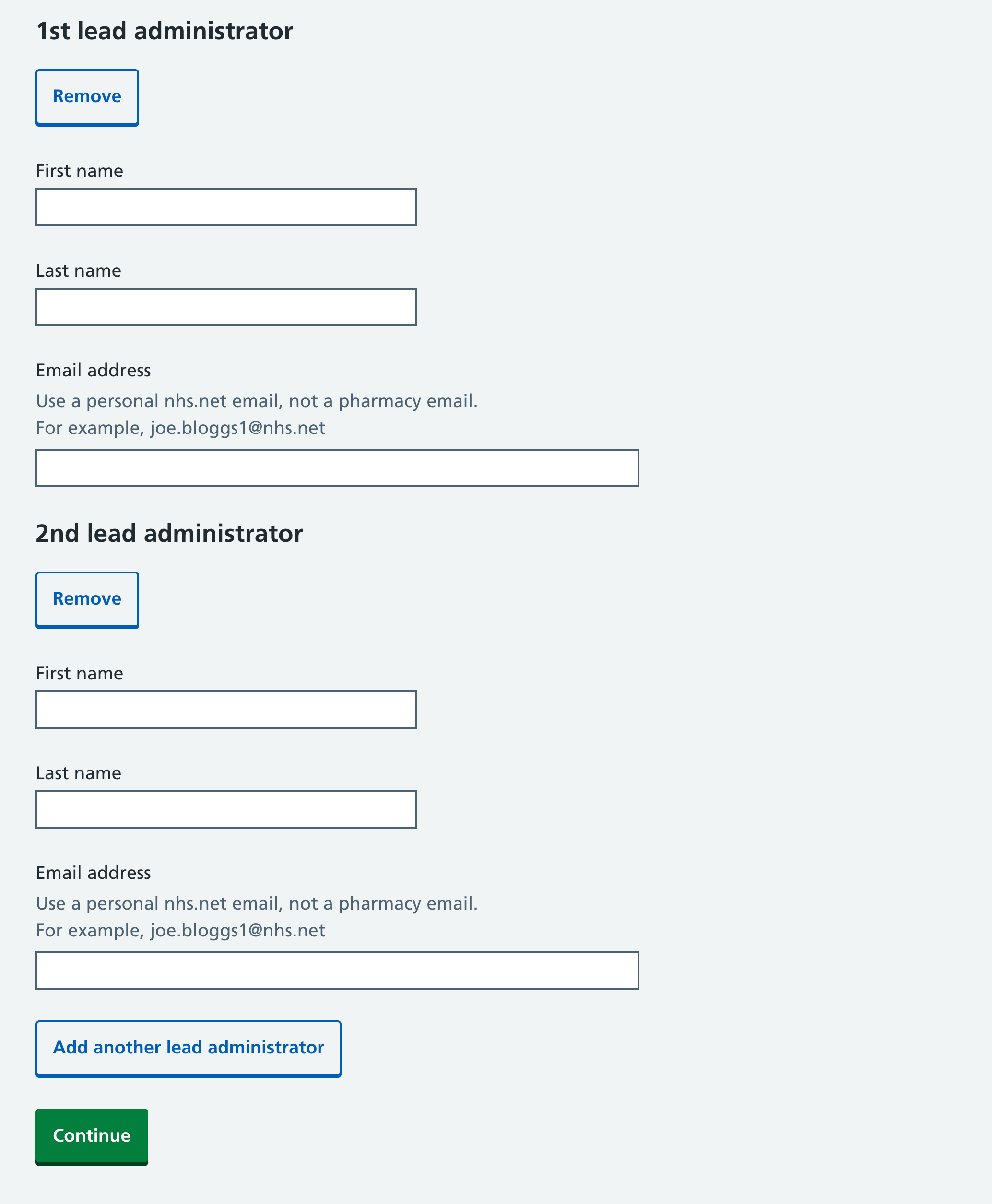The width and height of the screenshot is (992, 1204).
Task: Click the 2nd administrator's Last name field
Action: (x=226, y=809)
